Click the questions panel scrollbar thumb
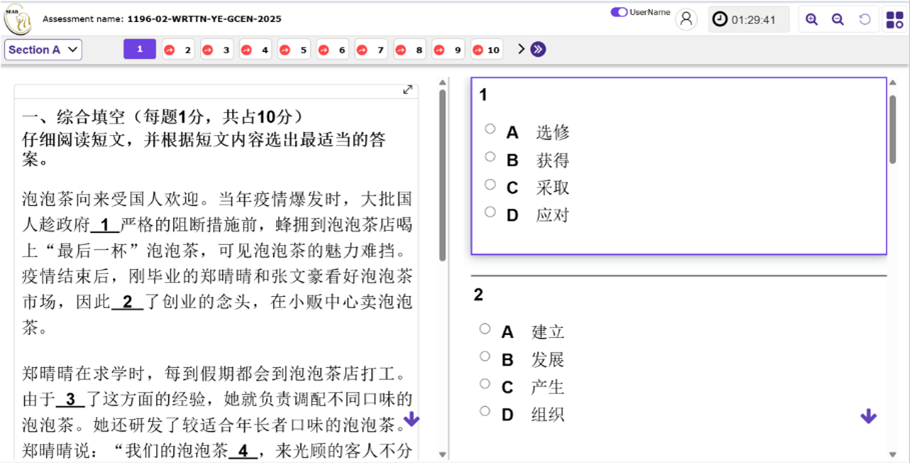This screenshot has width=910, height=463. click(893, 129)
